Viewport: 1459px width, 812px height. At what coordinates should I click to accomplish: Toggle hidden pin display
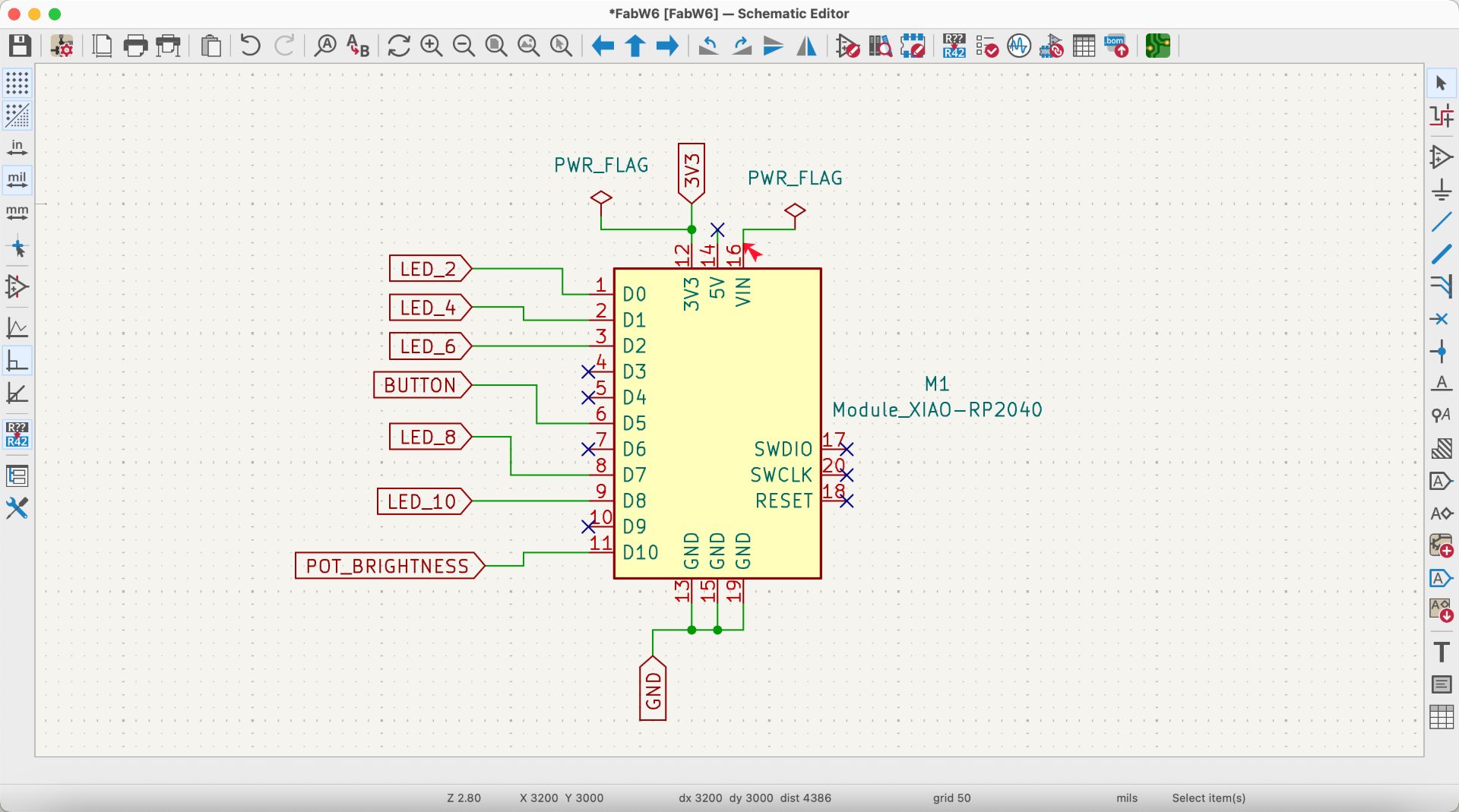pyautogui.click(x=17, y=287)
